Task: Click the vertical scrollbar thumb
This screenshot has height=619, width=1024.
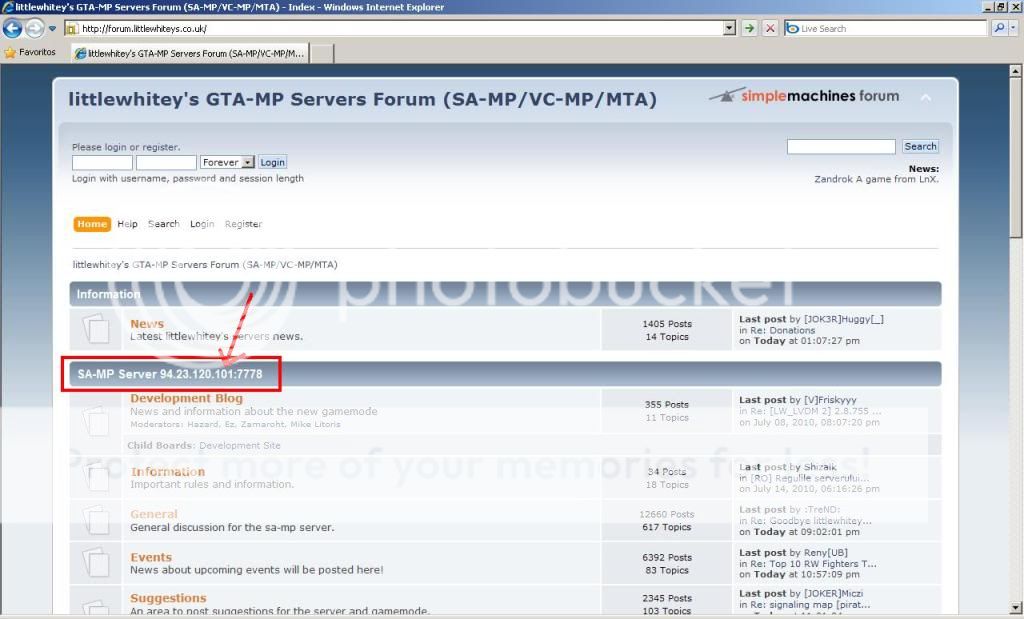Action: [1016, 157]
